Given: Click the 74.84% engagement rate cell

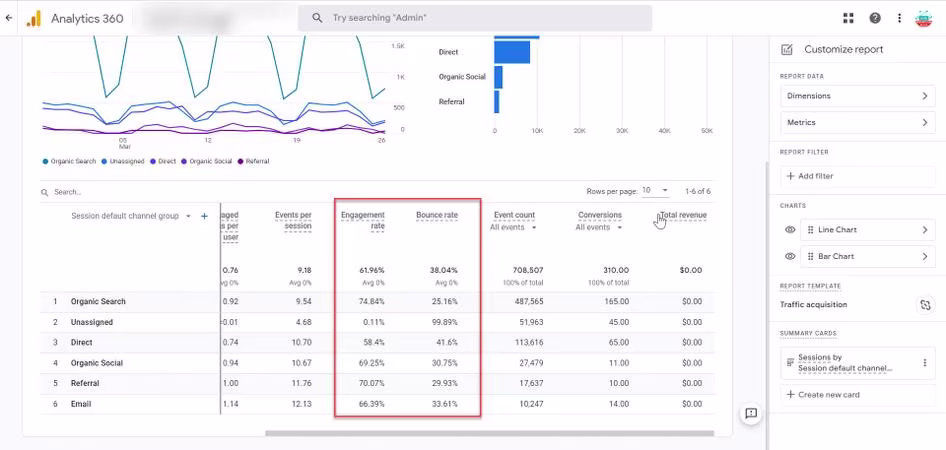Looking at the screenshot, I should pos(371,302).
